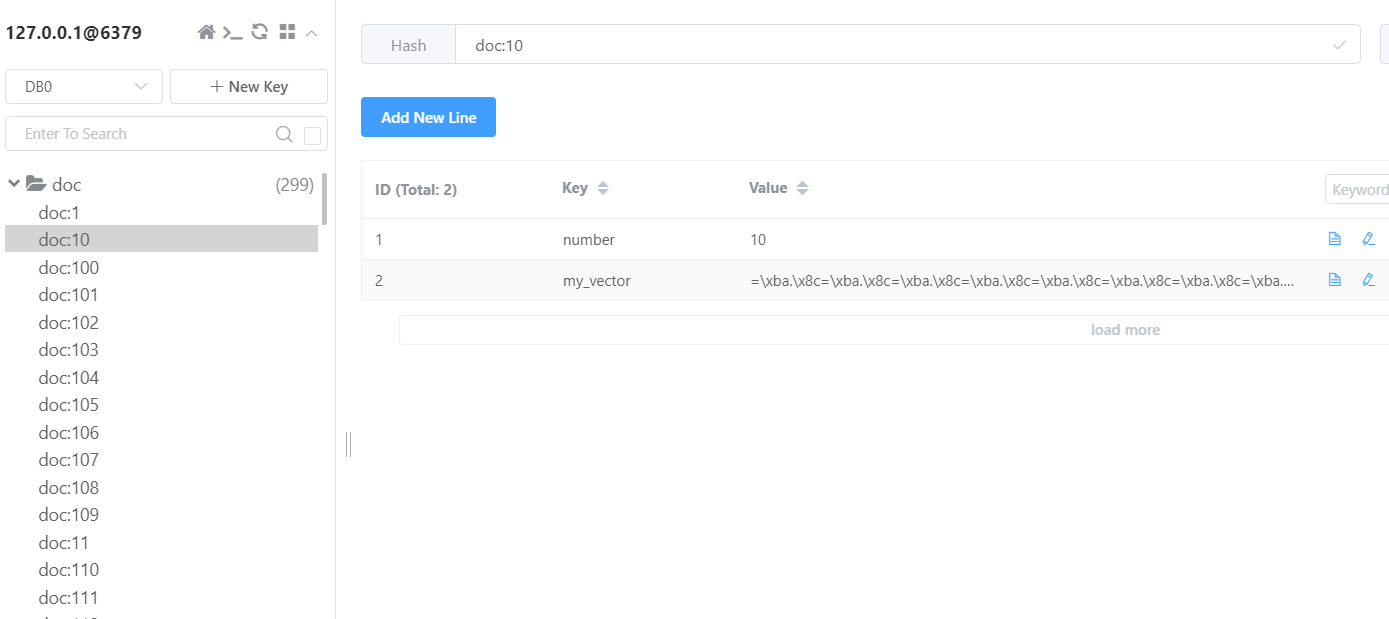Click the checkmark in the key name bar
Image resolution: width=1389 pixels, height=619 pixels.
[1341, 44]
